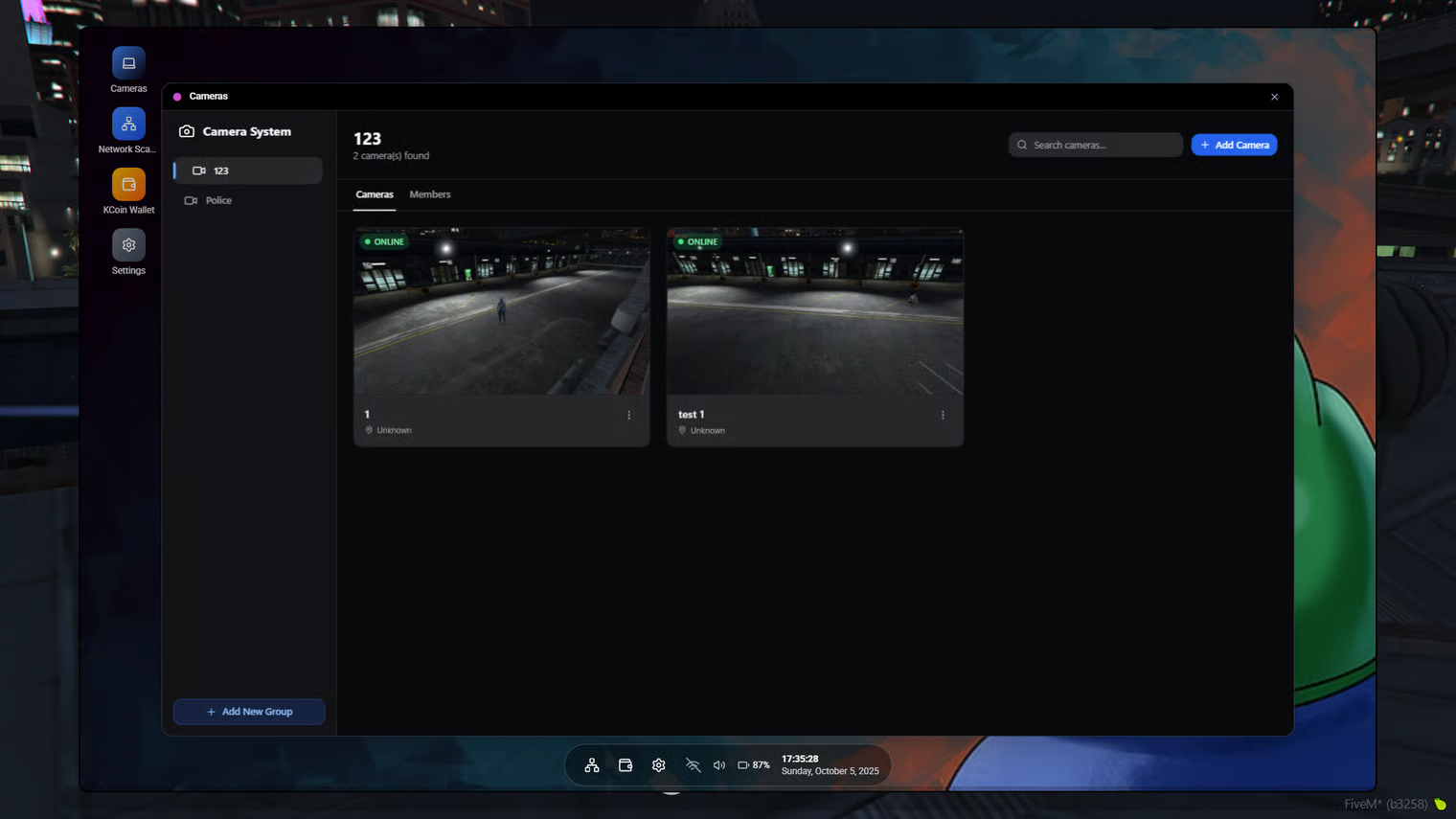
Task: Click the camera name 'test 1'
Action: click(x=692, y=415)
